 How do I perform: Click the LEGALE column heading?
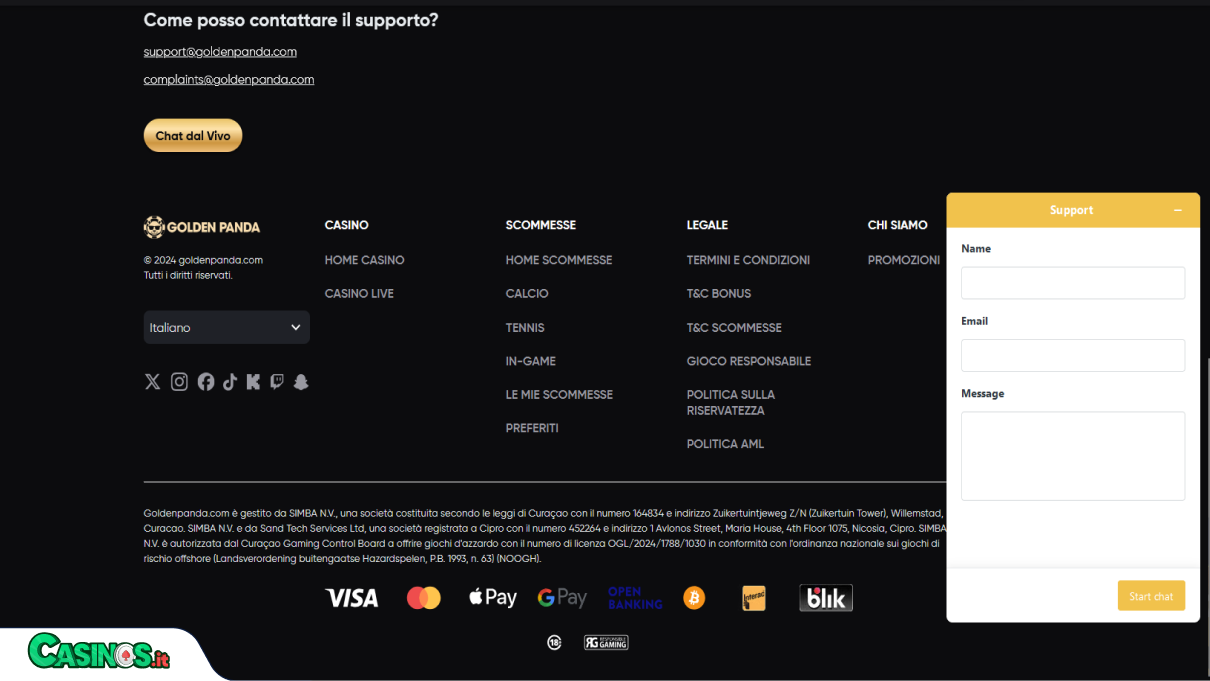707,225
